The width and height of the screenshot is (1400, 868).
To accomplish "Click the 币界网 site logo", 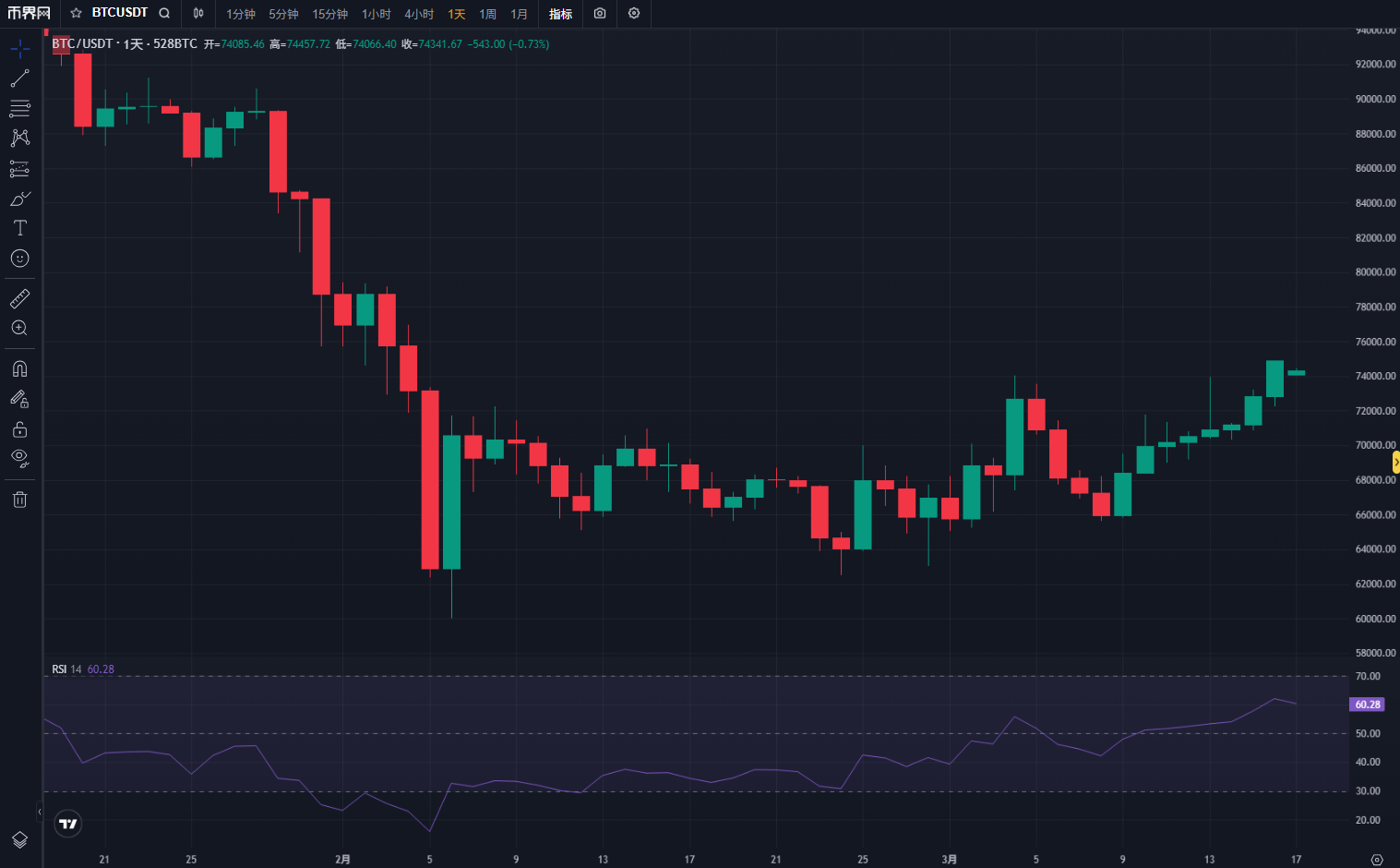I will (29, 13).
